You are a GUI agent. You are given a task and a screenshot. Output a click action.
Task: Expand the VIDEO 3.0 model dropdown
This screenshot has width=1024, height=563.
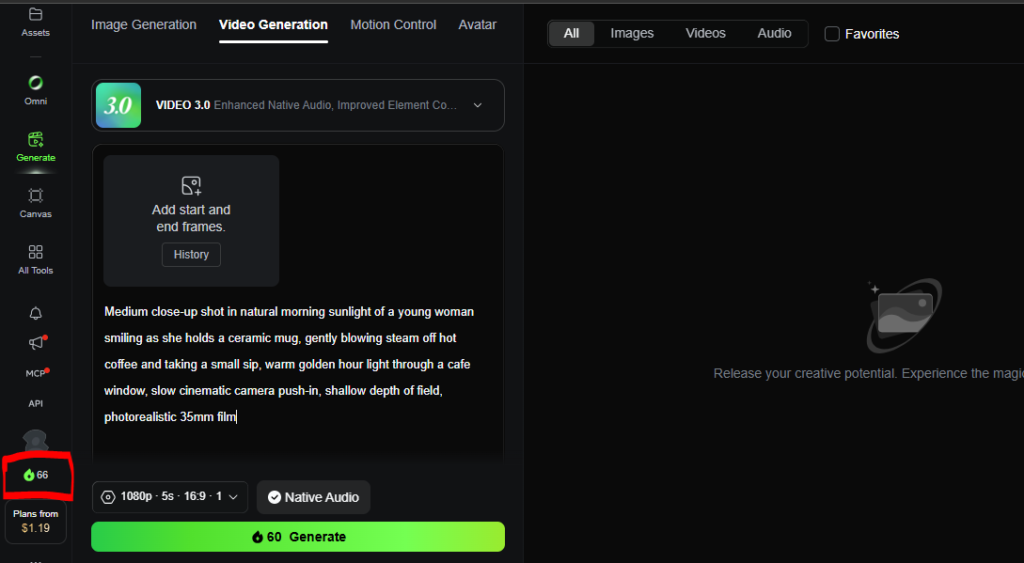298,105
